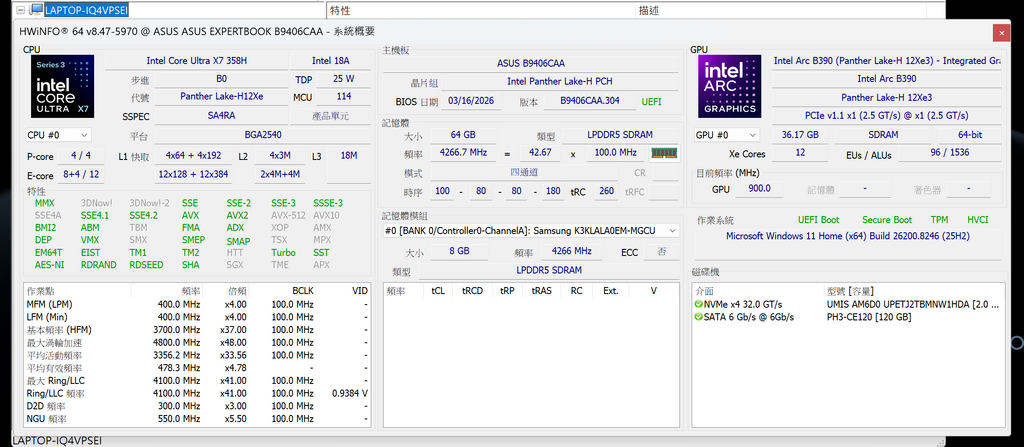Screen dimensions: 1024x447
Task: Collapse the LAPTOP-IQ4VPSEI tree node
Action: (x=20, y=10)
